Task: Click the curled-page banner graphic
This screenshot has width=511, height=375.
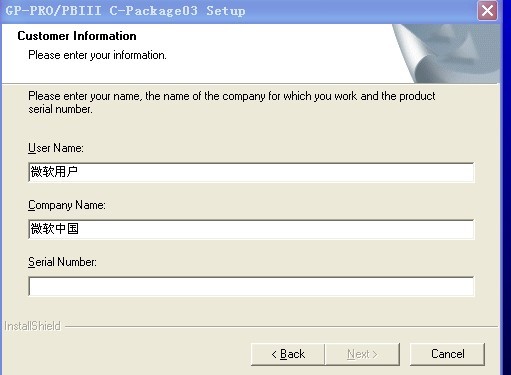Action: click(447, 53)
